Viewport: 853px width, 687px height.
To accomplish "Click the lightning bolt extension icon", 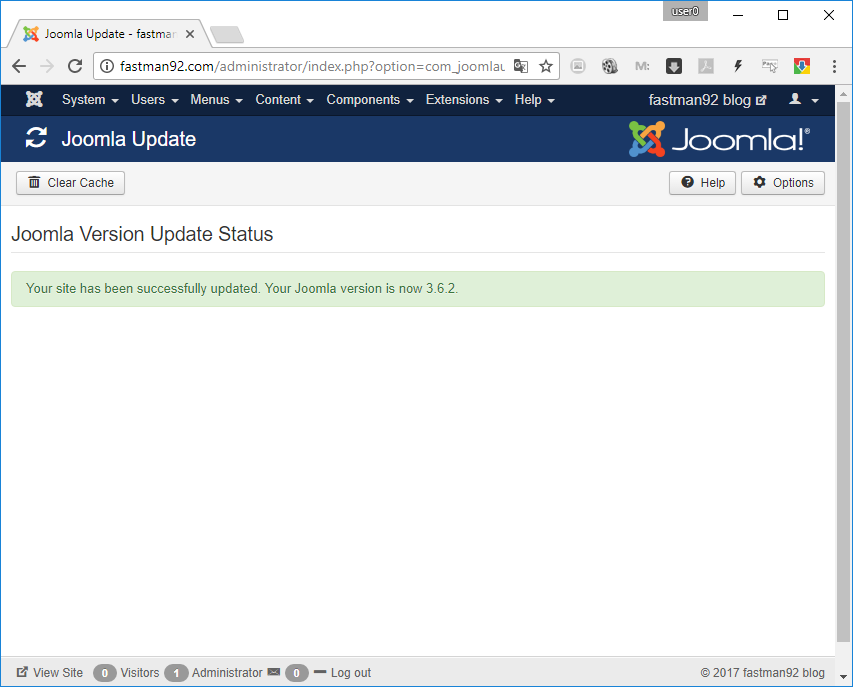I will (738, 66).
